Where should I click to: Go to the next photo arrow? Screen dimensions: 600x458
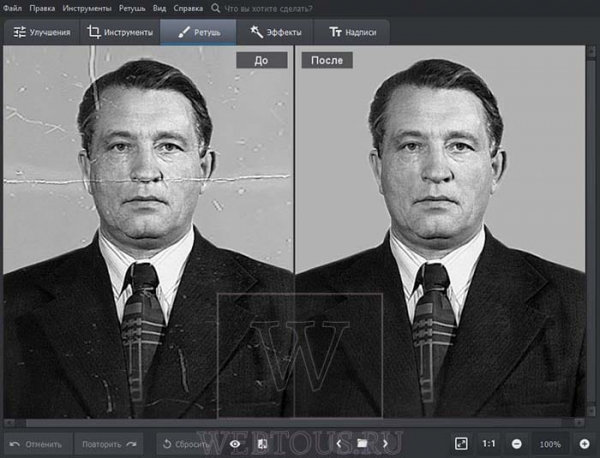[x=385, y=444]
